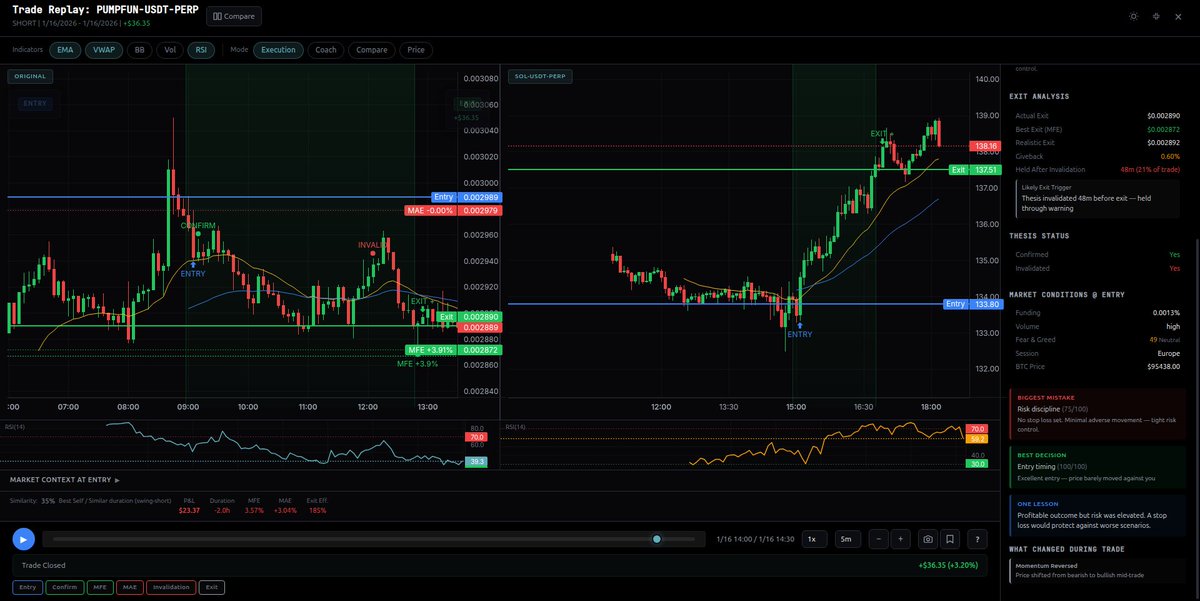Viewport: 1200px width, 601px height.
Task: Change the 5m timeframe button
Action: click(846, 539)
